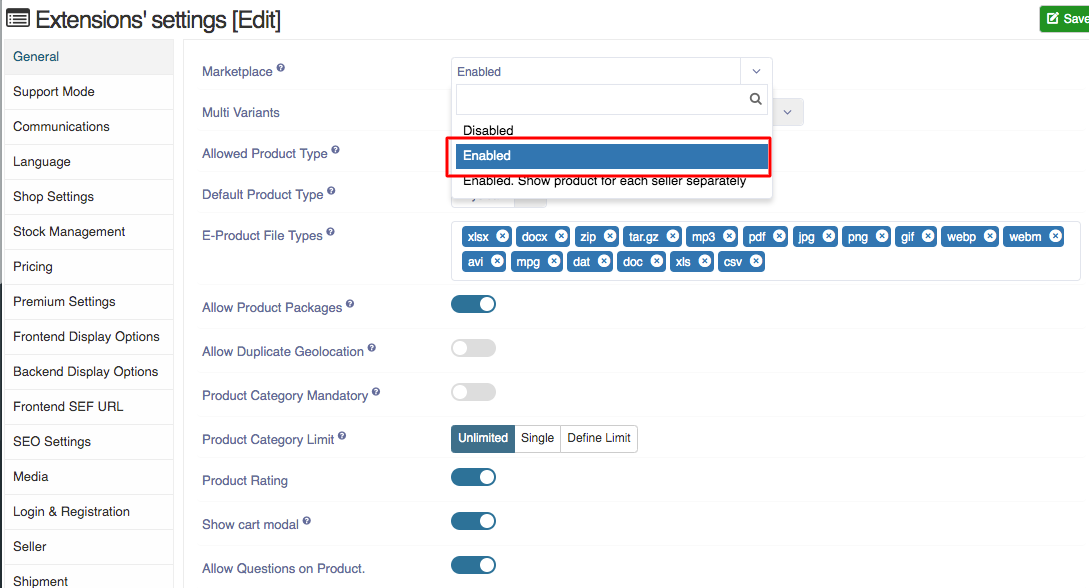Toggle Allow Questions on Product switch
Viewport: 1089px width, 588px height.
click(x=473, y=565)
